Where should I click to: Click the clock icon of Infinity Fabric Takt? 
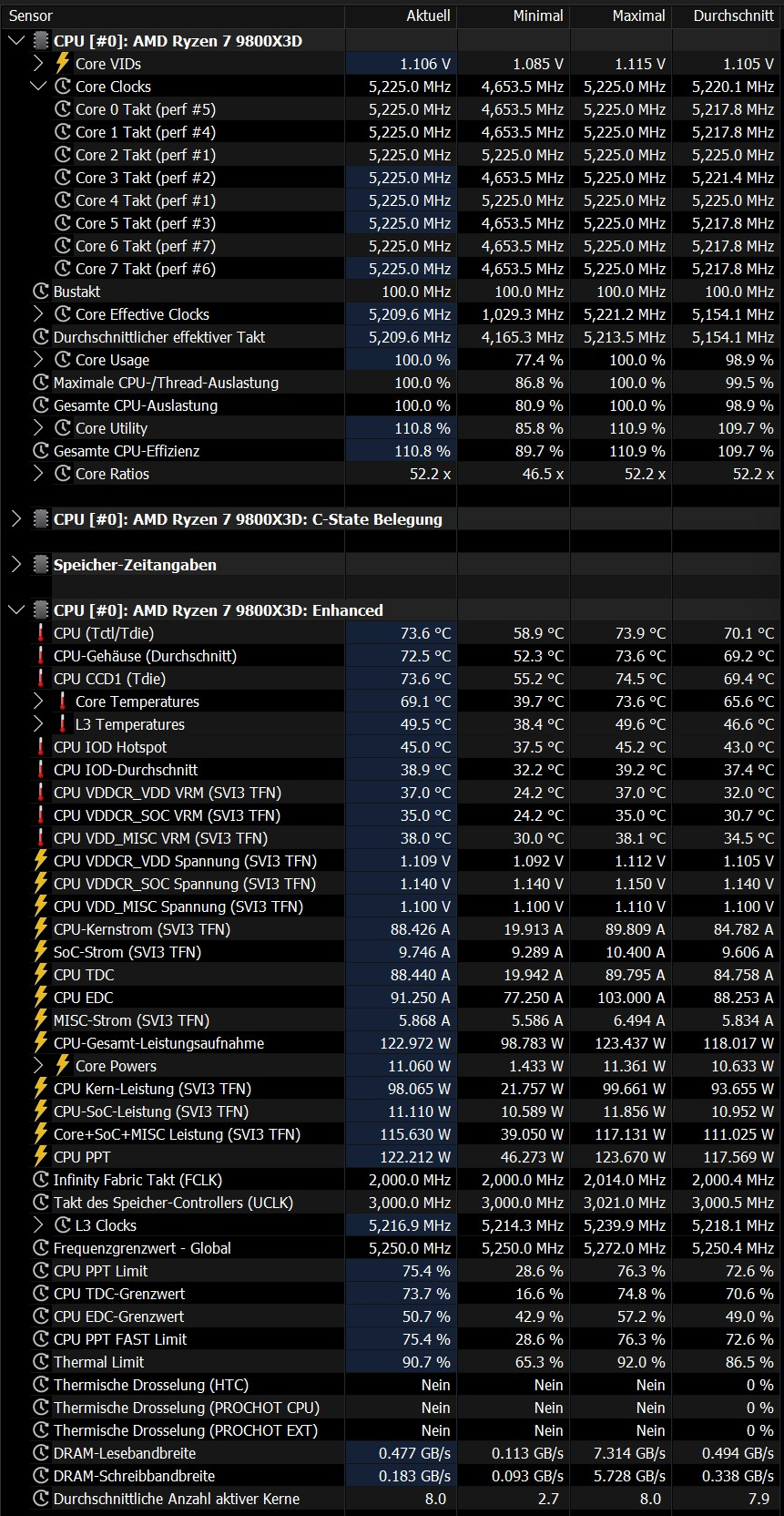pyautogui.click(x=40, y=1180)
